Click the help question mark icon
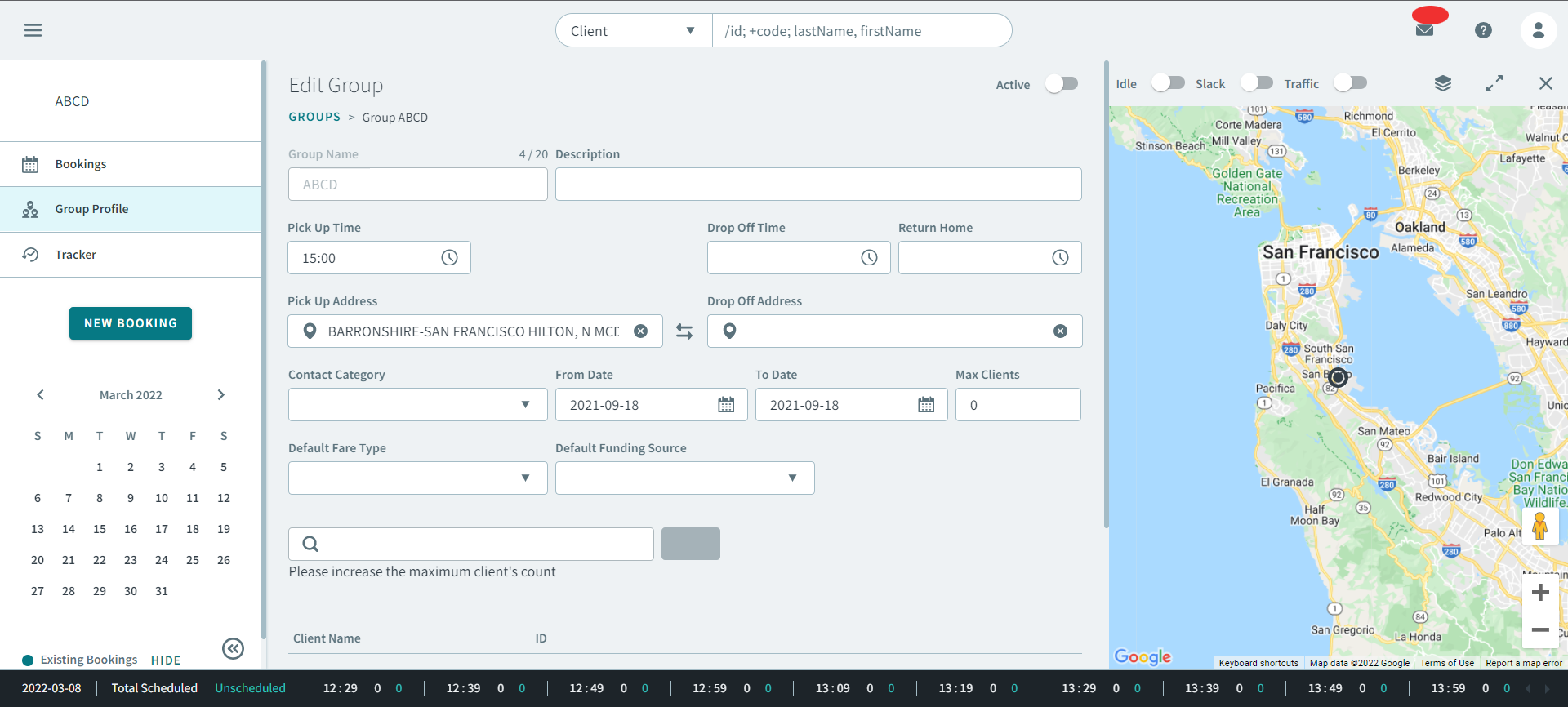Image resolution: width=1568 pixels, height=707 pixels. coord(1483,30)
